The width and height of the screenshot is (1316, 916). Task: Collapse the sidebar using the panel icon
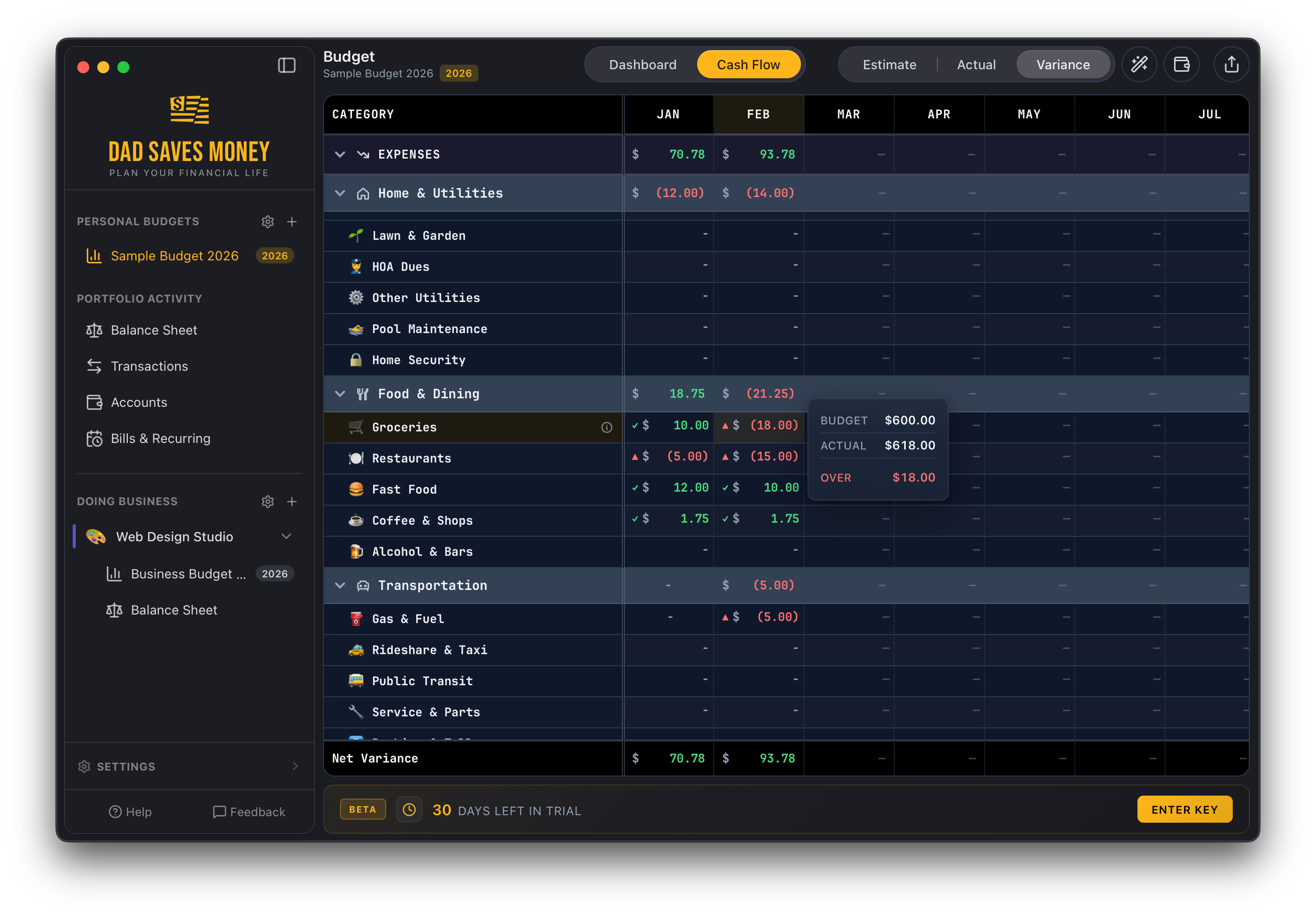(286, 65)
